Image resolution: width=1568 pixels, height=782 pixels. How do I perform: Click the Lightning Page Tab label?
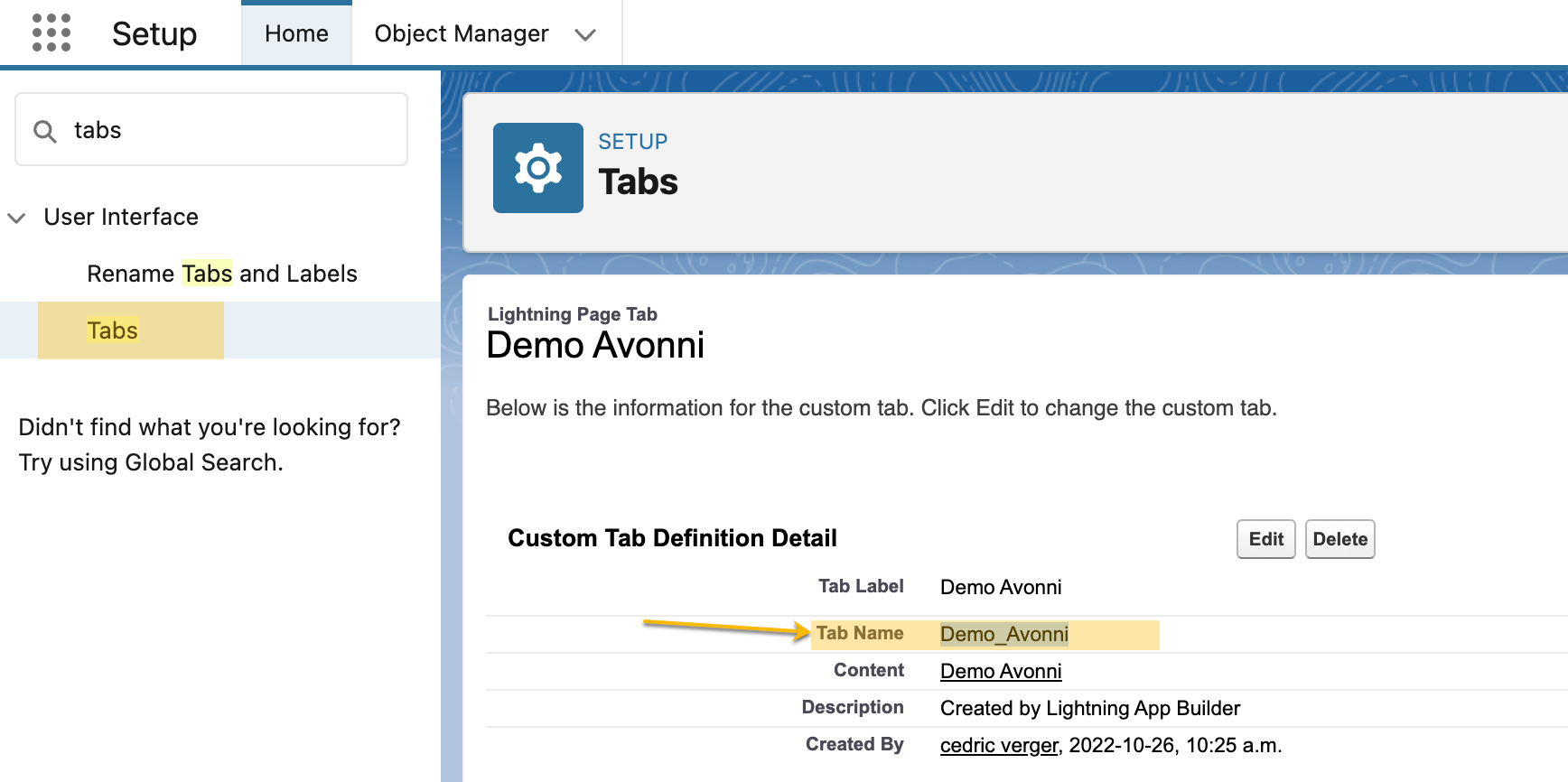[x=573, y=314]
